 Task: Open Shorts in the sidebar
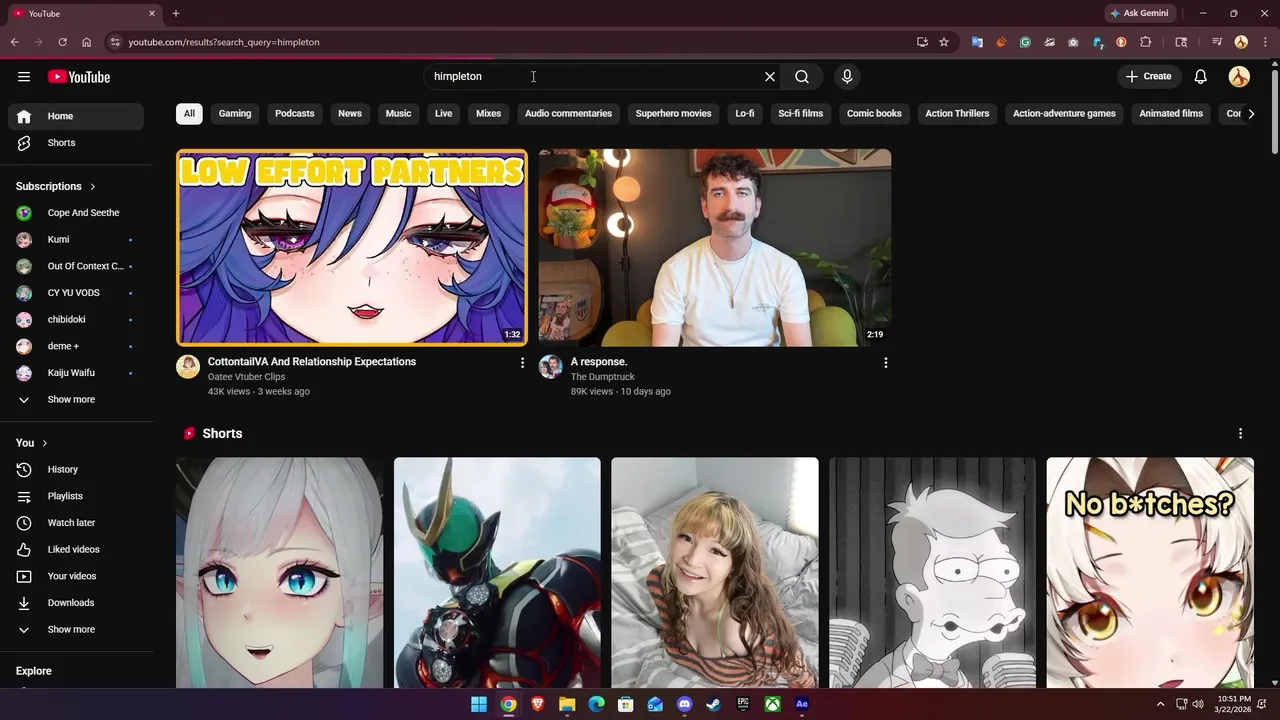(x=76, y=143)
